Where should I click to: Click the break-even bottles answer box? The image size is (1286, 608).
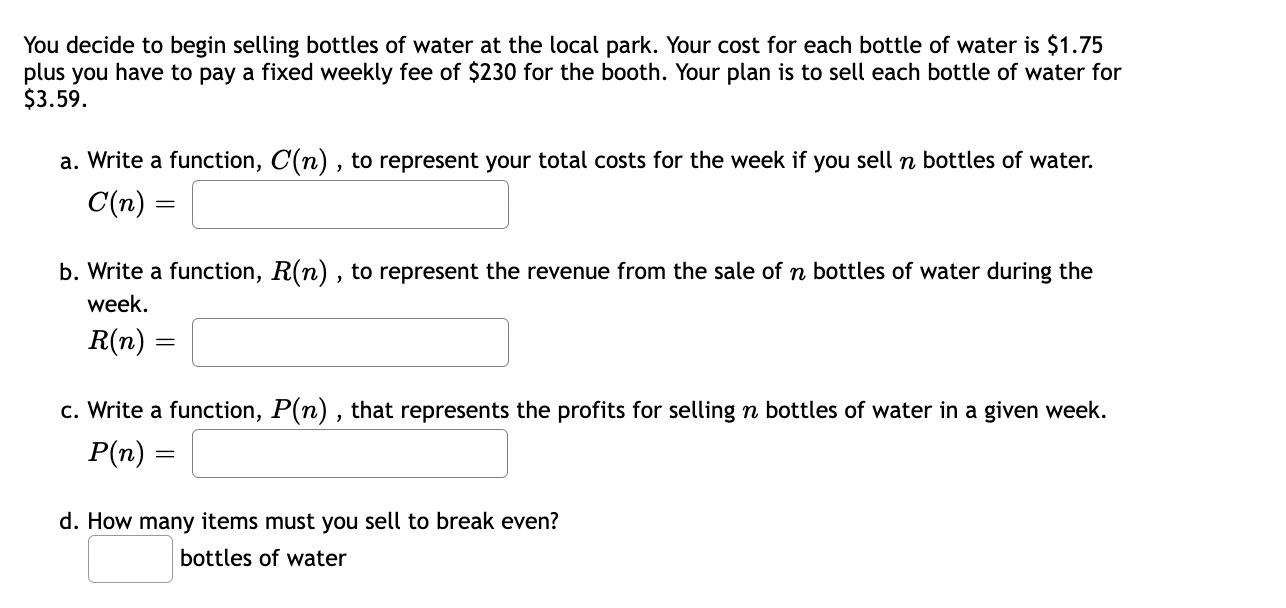pos(130,559)
